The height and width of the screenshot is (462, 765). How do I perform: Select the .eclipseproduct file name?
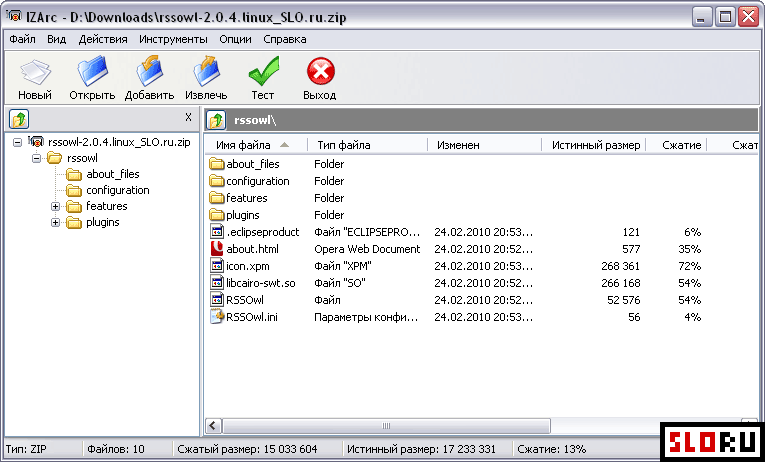(x=262, y=232)
